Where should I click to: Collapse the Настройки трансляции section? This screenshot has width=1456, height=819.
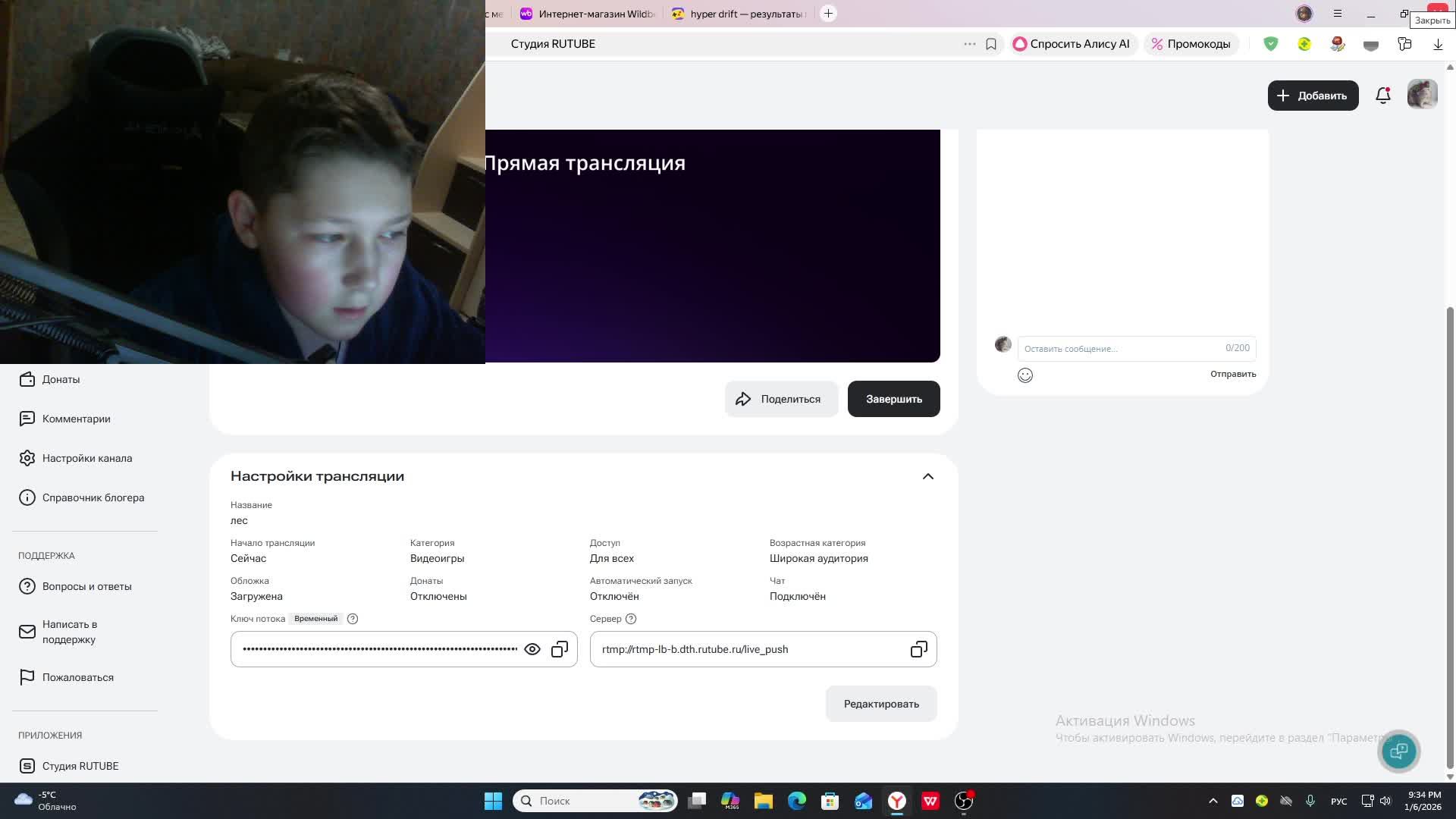pos(927,476)
